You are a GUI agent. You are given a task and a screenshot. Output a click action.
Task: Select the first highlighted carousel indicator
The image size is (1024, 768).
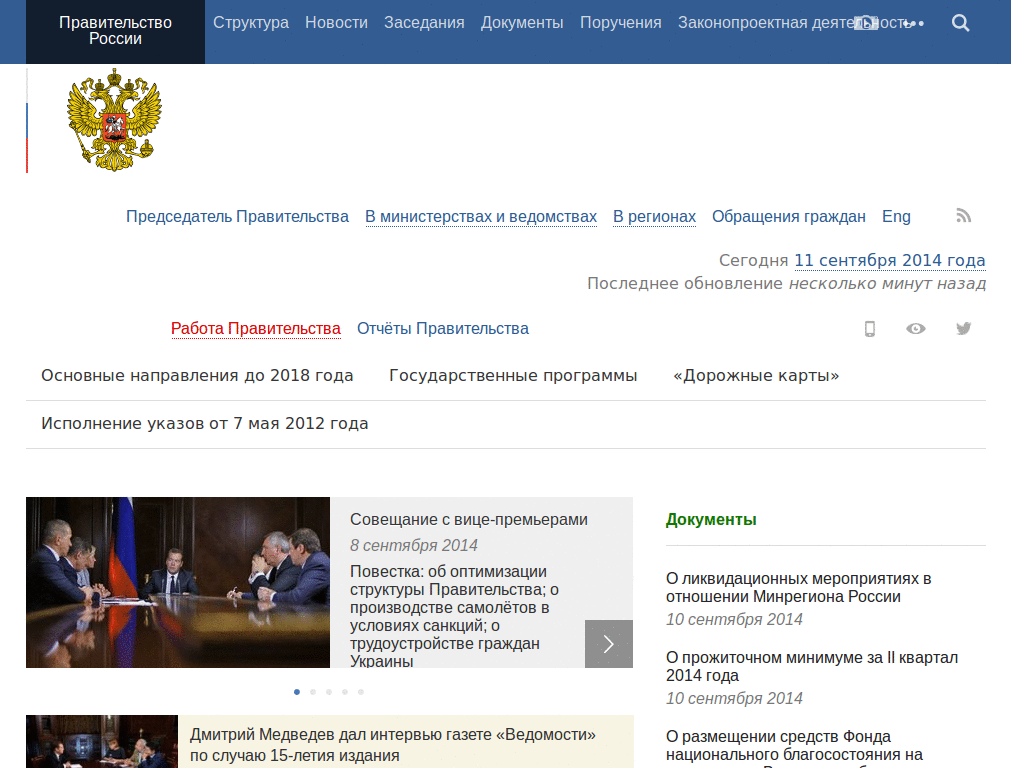(296, 691)
